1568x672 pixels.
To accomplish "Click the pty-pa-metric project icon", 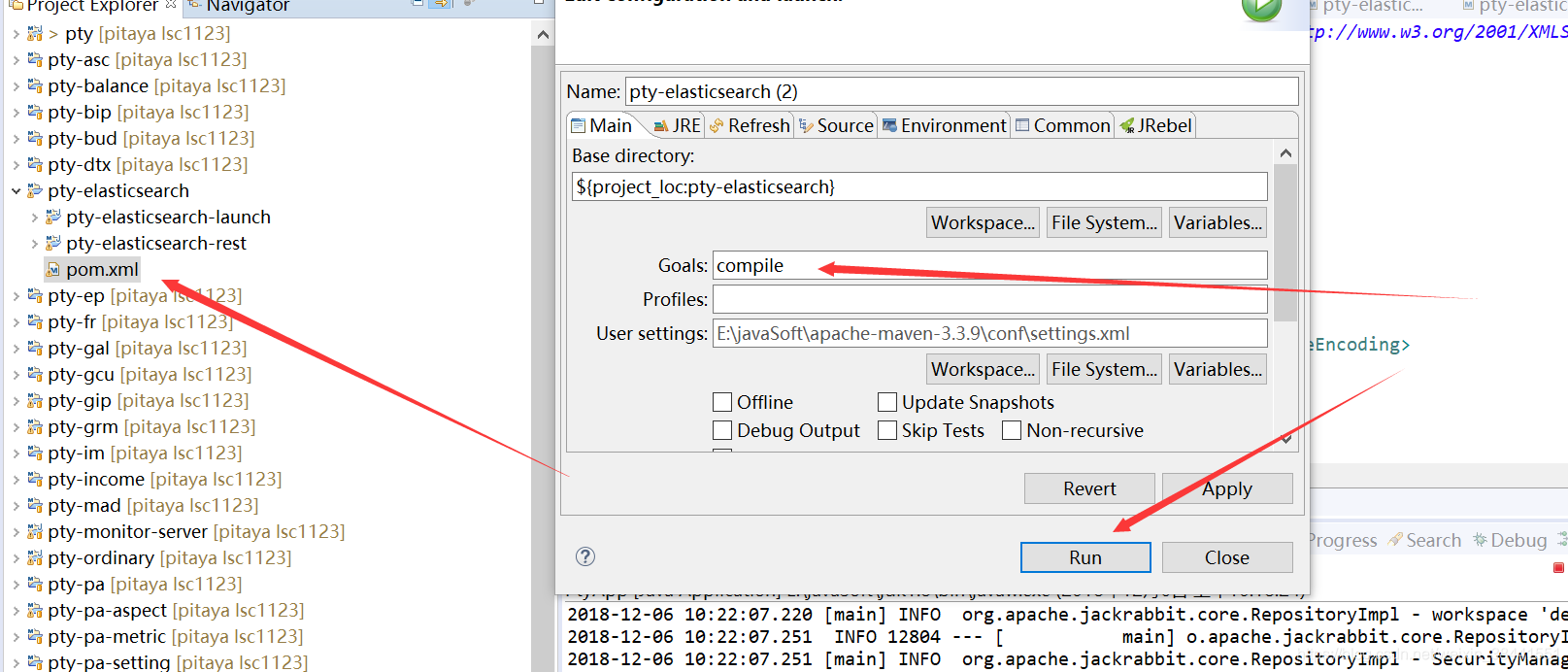I will [35, 636].
